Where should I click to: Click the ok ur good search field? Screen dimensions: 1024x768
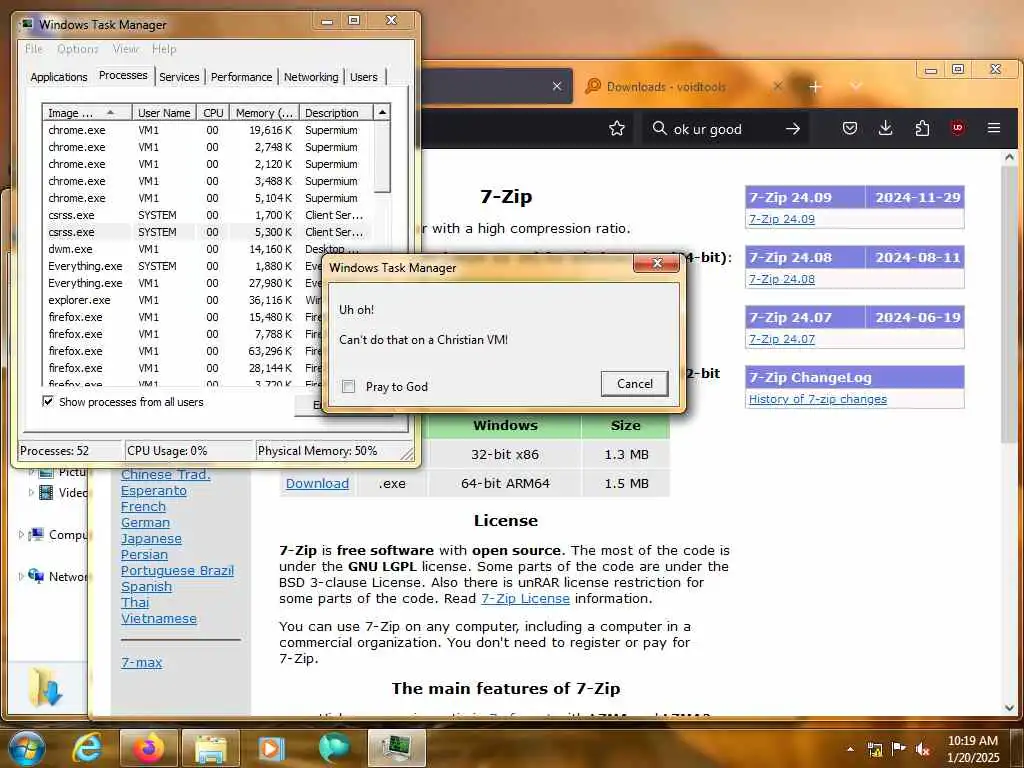pyautogui.click(x=726, y=129)
